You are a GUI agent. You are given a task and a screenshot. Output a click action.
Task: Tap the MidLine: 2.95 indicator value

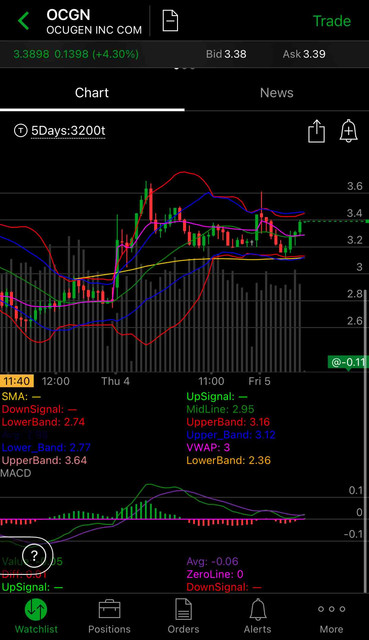(220, 409)
